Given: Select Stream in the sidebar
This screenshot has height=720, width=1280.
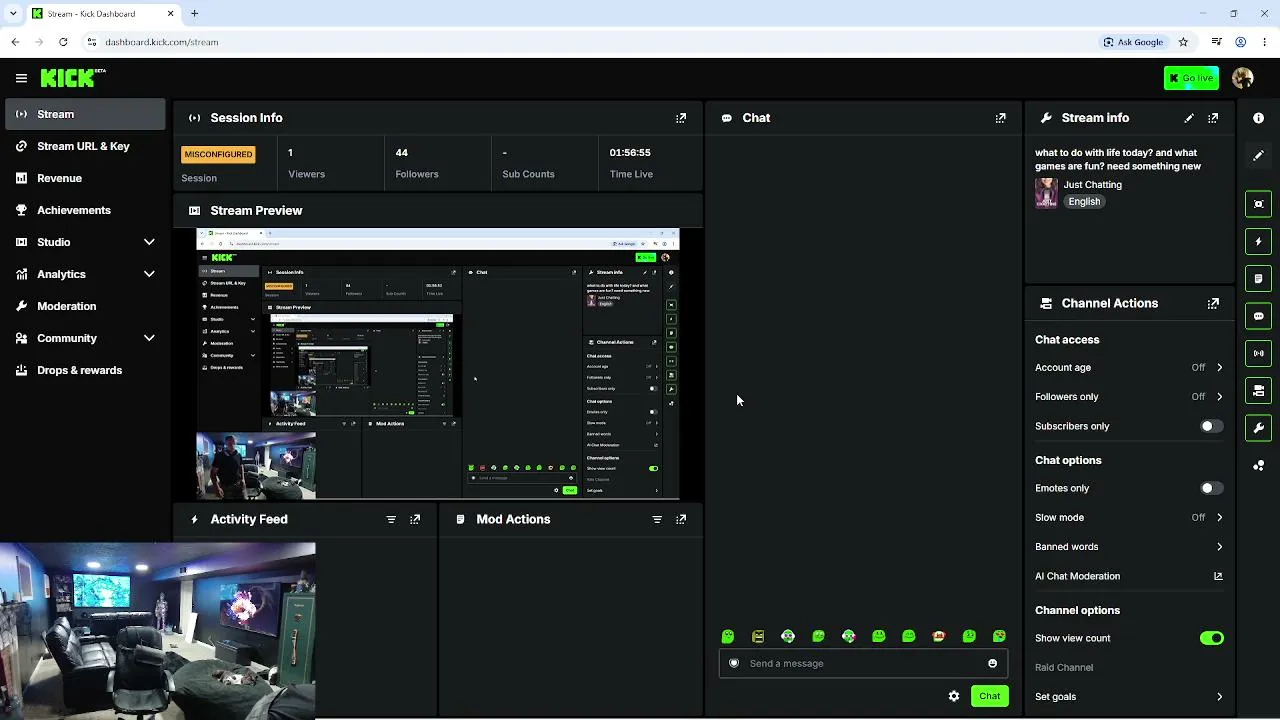Looking at the screenshot, I should (85, 114).
